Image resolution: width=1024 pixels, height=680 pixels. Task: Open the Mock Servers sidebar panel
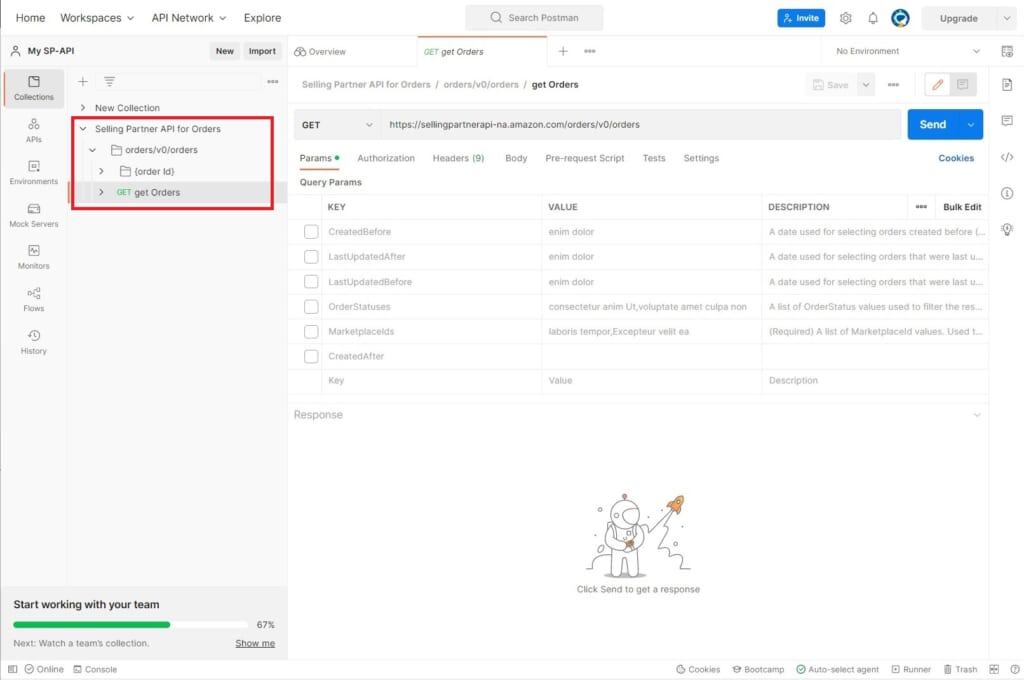pos(34,215)
